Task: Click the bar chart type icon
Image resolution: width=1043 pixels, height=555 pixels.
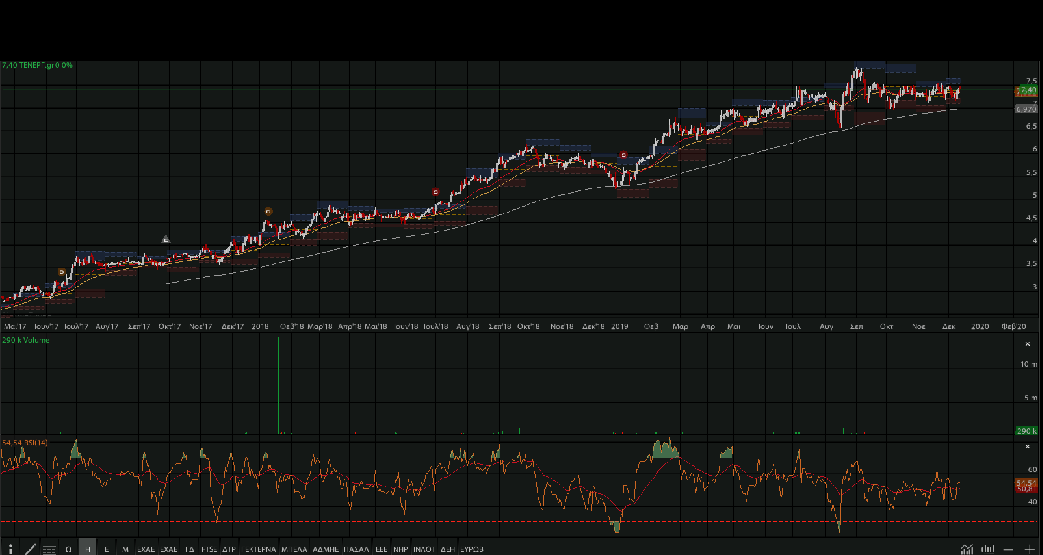Action: click(987, 549)
